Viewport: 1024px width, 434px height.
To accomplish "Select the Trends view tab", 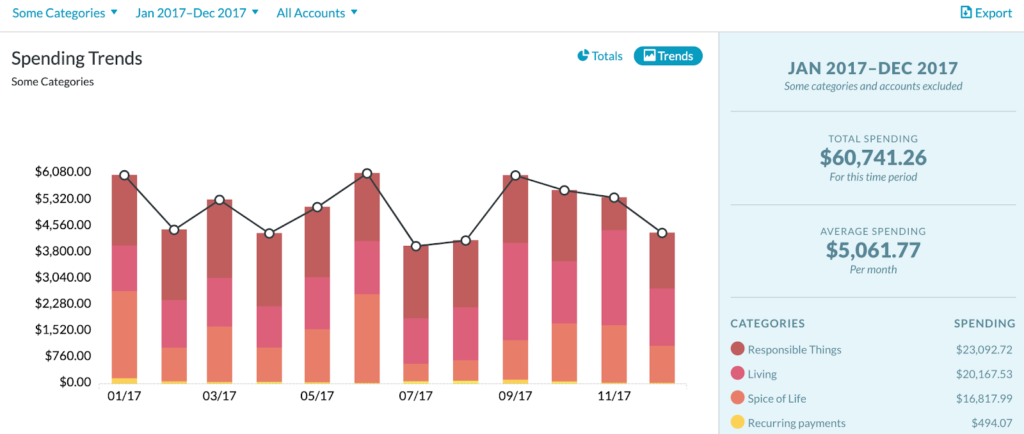I will (x=668, y=56).
